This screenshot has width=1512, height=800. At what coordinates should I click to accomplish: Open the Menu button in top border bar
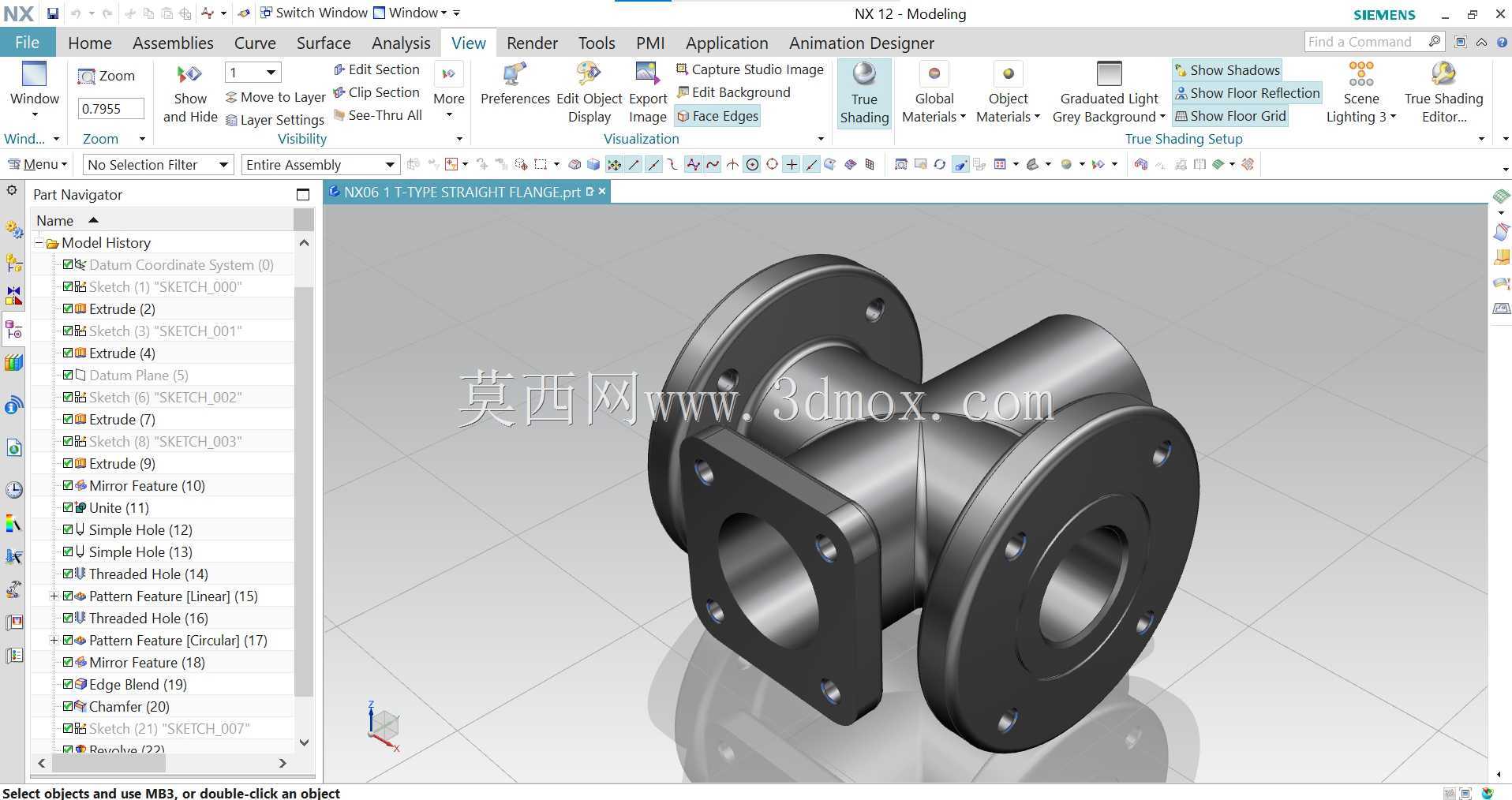click(x=37, y=164)
